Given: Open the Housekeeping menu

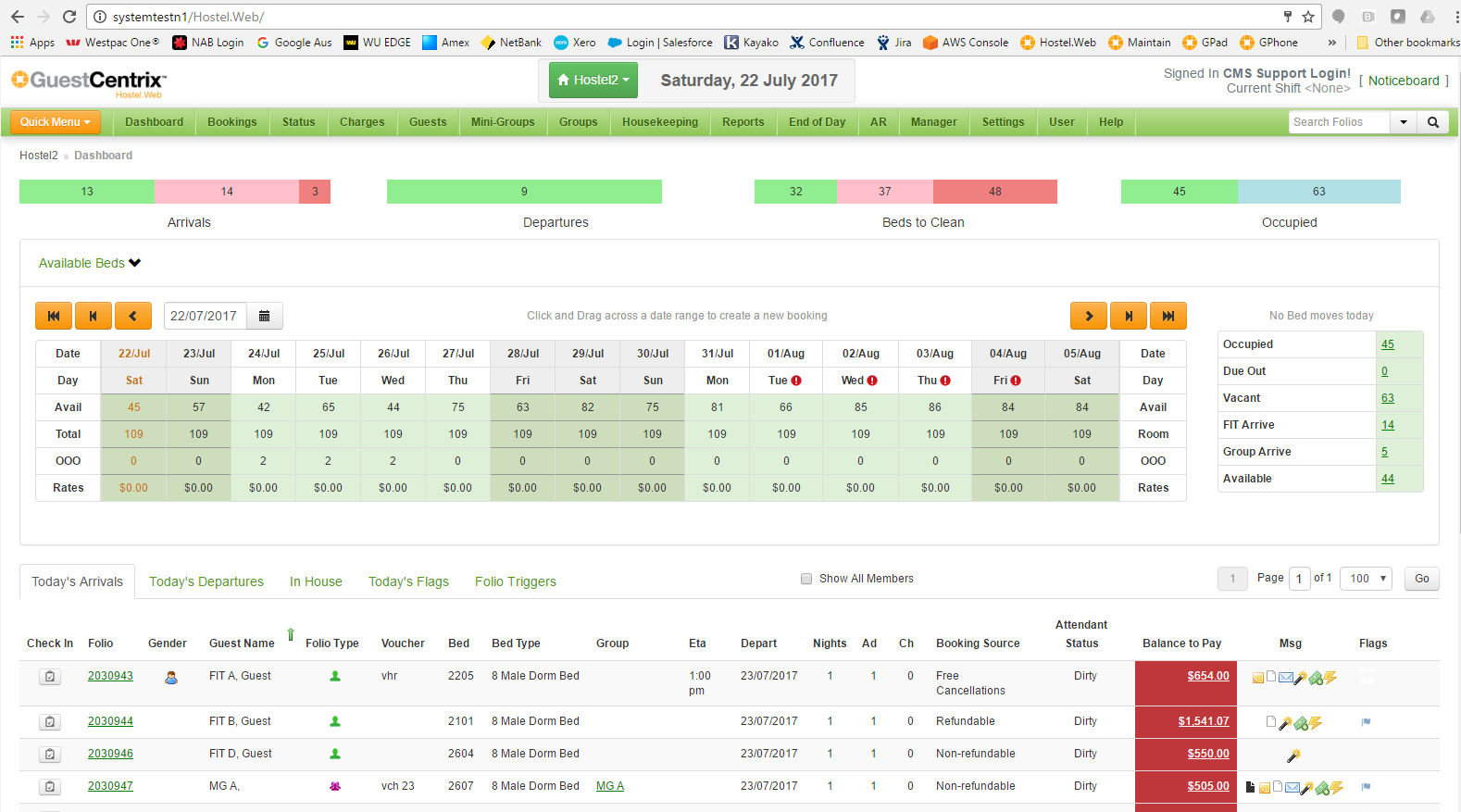Looking at the screenshot, I should 659,122.
